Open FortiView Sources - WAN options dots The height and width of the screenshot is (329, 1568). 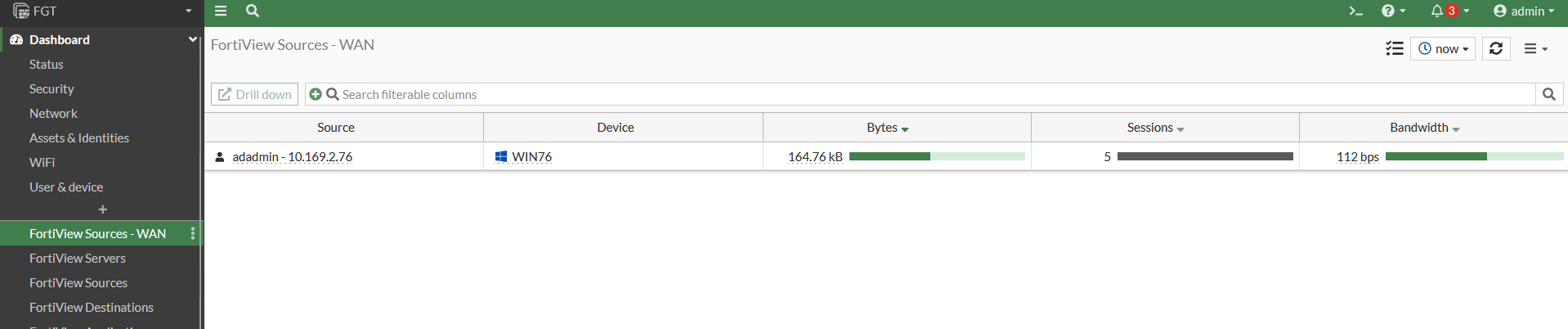(193, 233)
